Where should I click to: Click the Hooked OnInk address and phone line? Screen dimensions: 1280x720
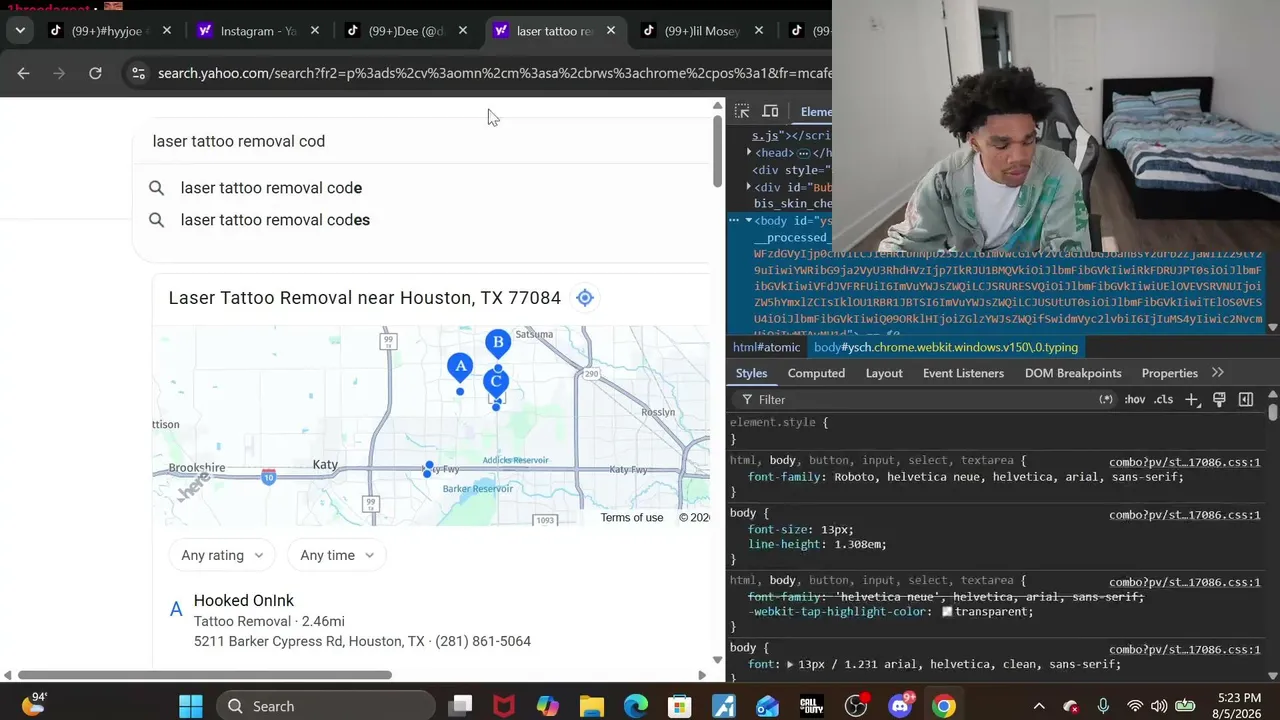tap(362, 641)
